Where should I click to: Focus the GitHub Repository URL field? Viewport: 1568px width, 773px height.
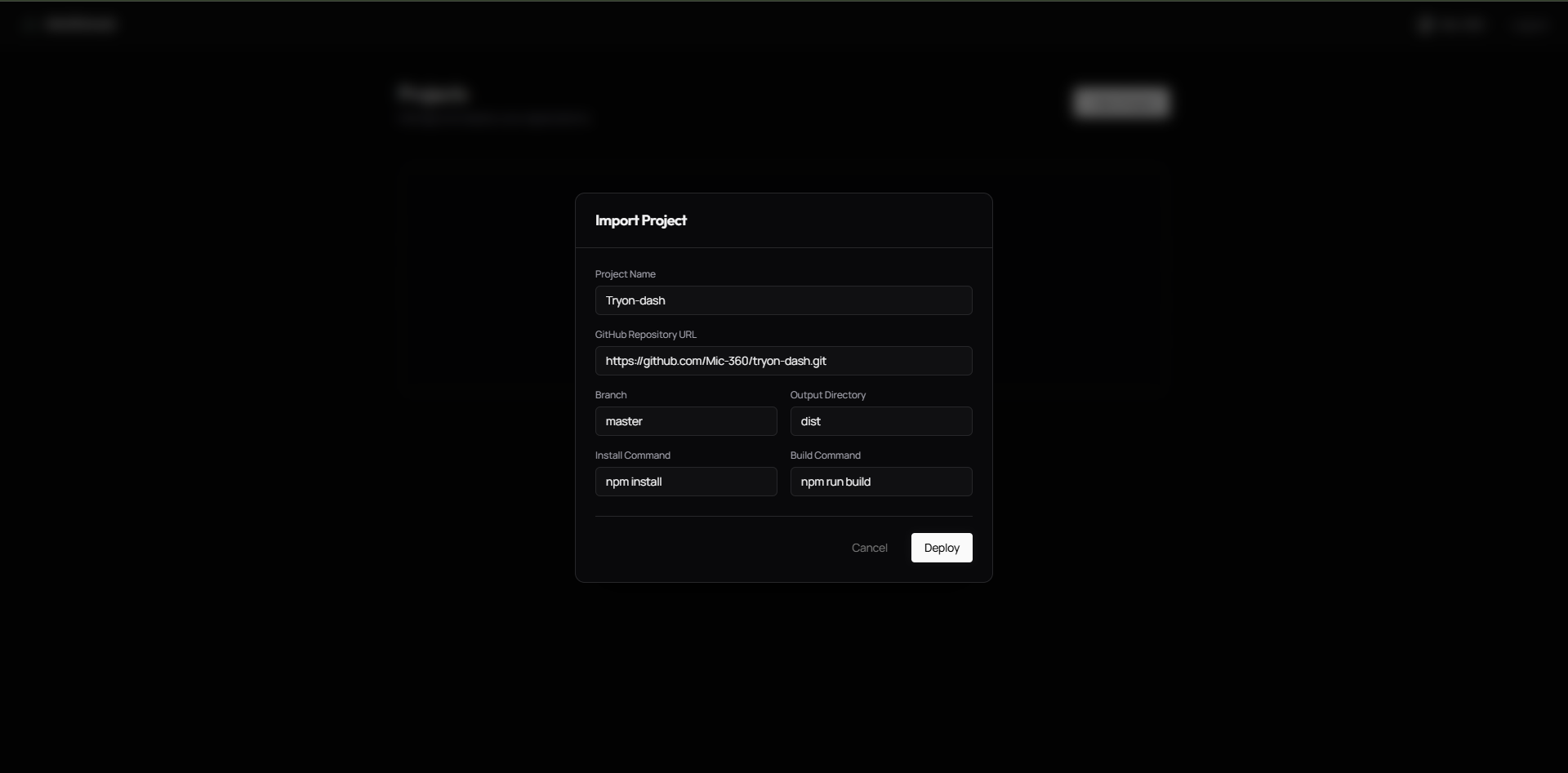coord(783,361)
